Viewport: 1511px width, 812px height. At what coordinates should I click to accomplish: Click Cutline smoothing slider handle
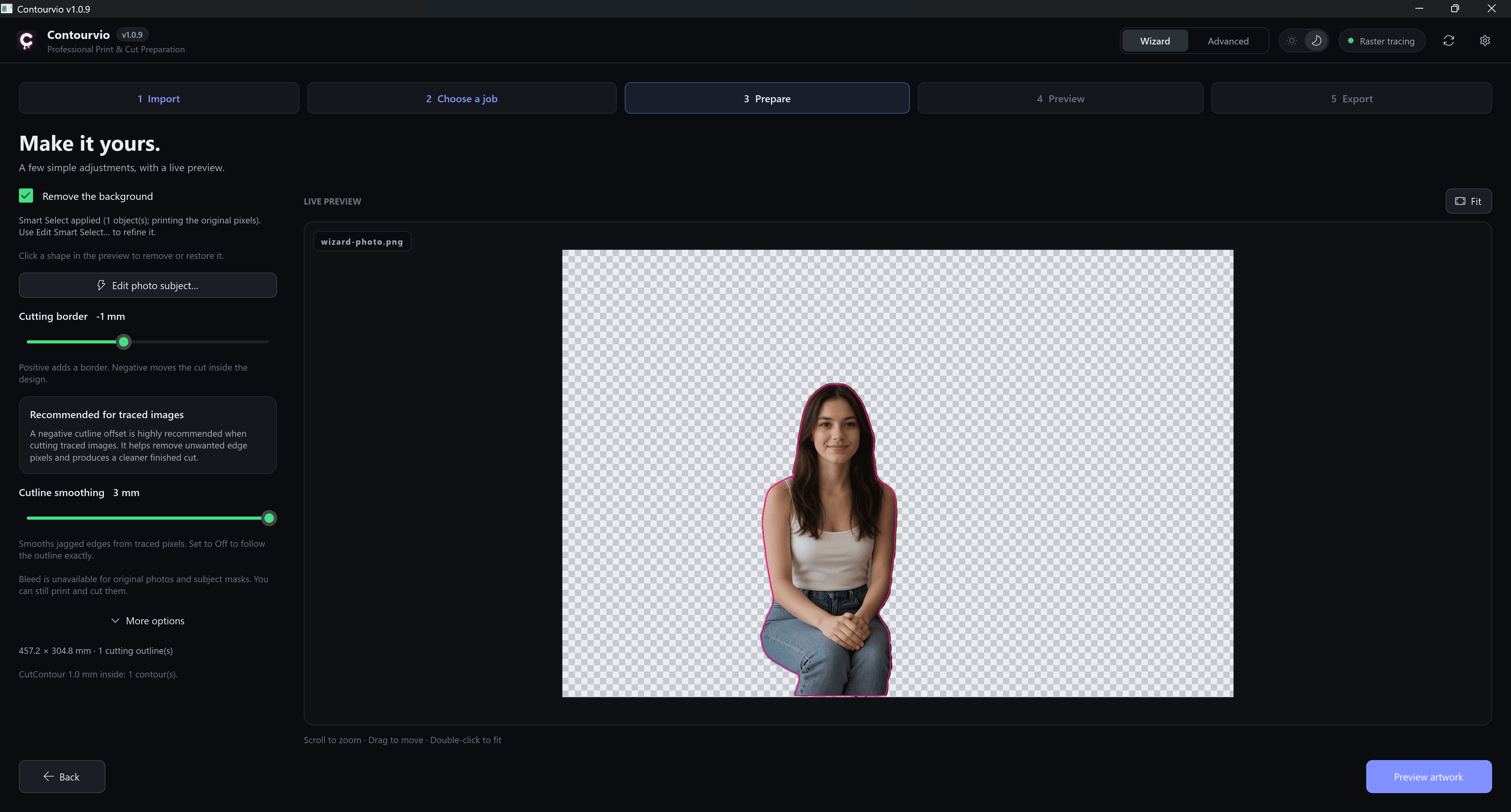(x=269, y=518)
